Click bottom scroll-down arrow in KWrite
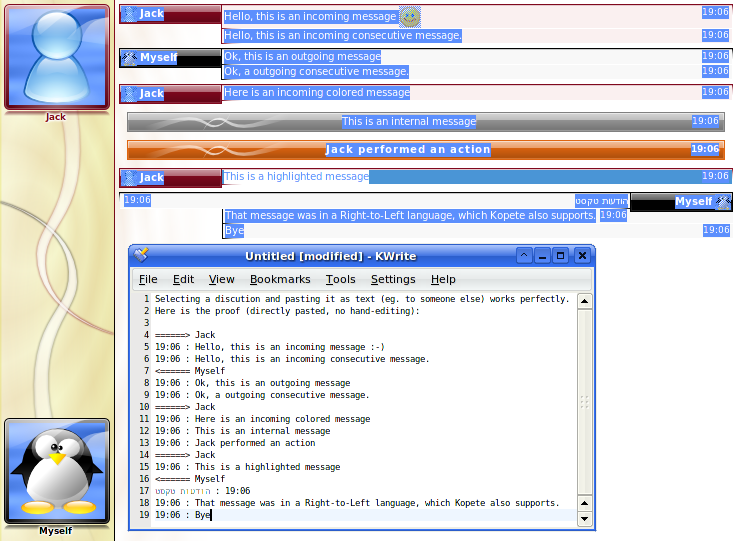The image size is (737, 541). pos(584,519)
